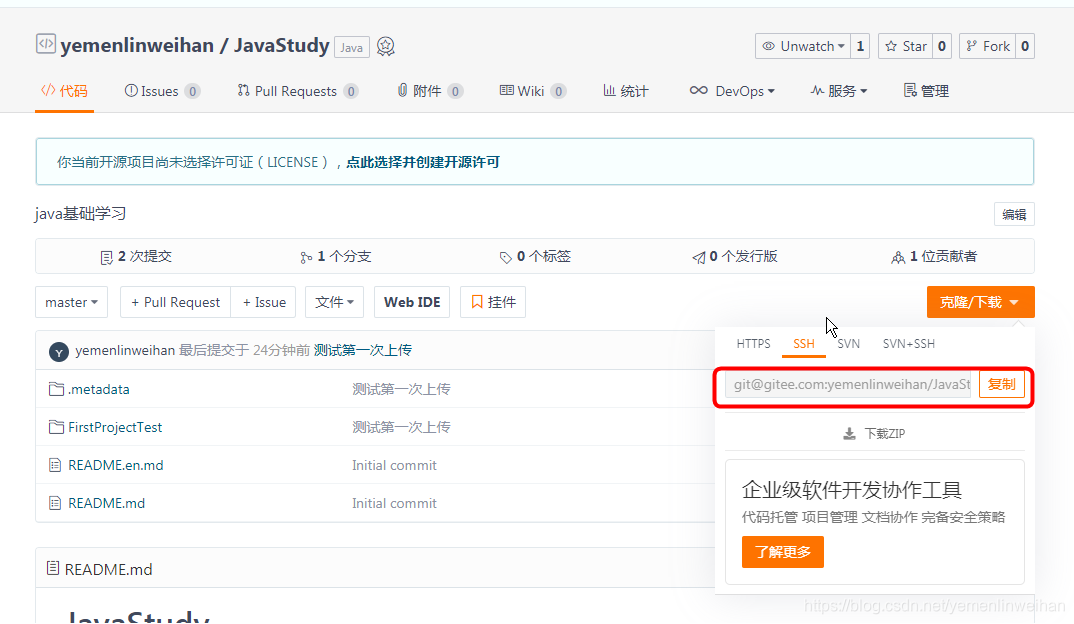Select the SVN clone tab

pos(849,343)
